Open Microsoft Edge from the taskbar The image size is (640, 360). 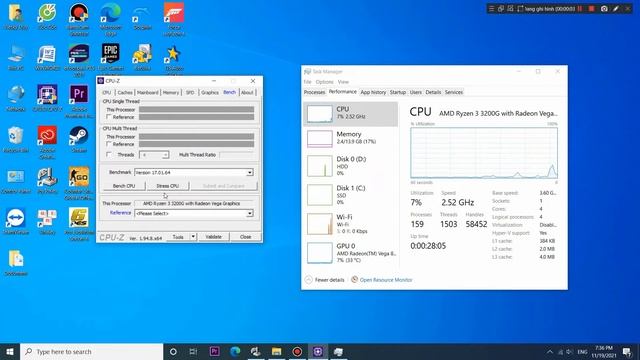coord(235,351)
